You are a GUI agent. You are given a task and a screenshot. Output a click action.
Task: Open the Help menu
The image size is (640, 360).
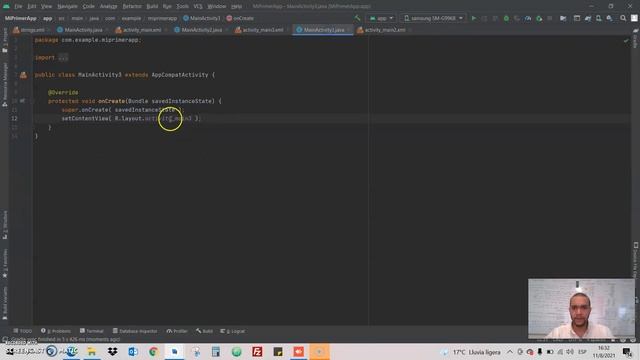[x=236, y=6]
